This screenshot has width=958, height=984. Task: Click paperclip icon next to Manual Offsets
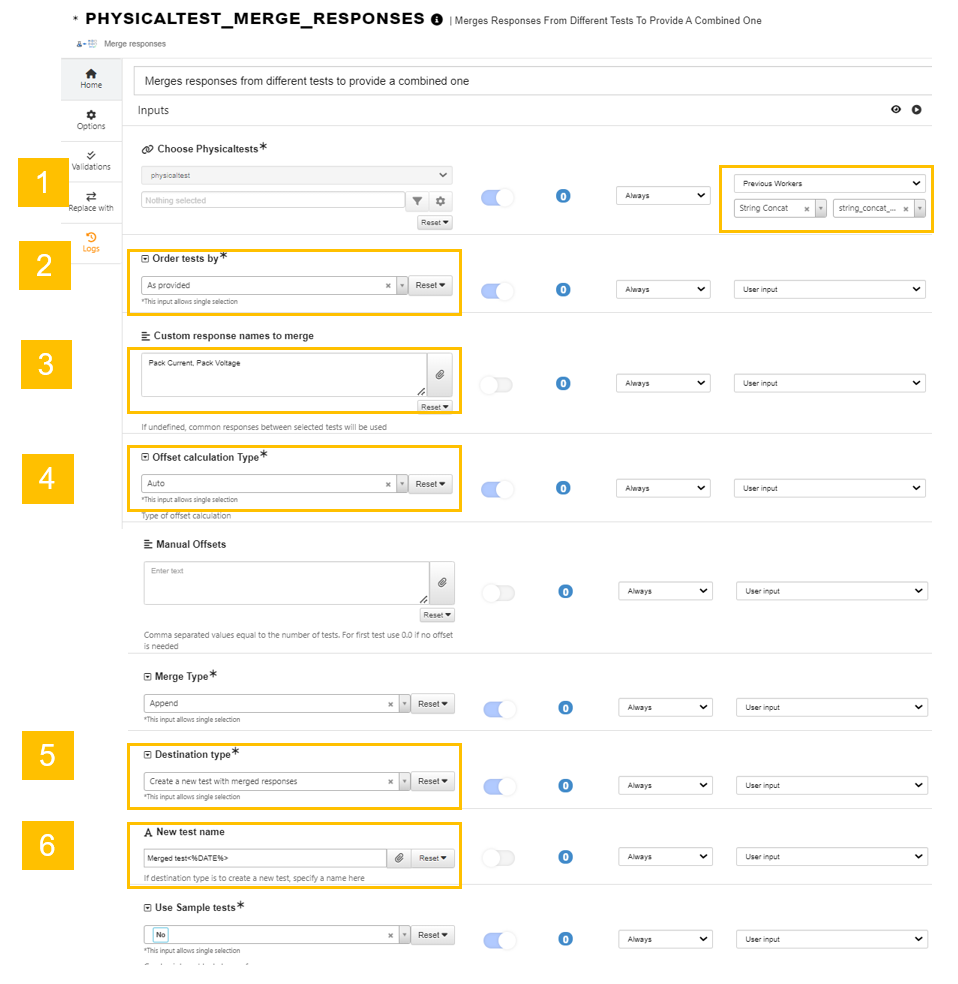[442, 583]
